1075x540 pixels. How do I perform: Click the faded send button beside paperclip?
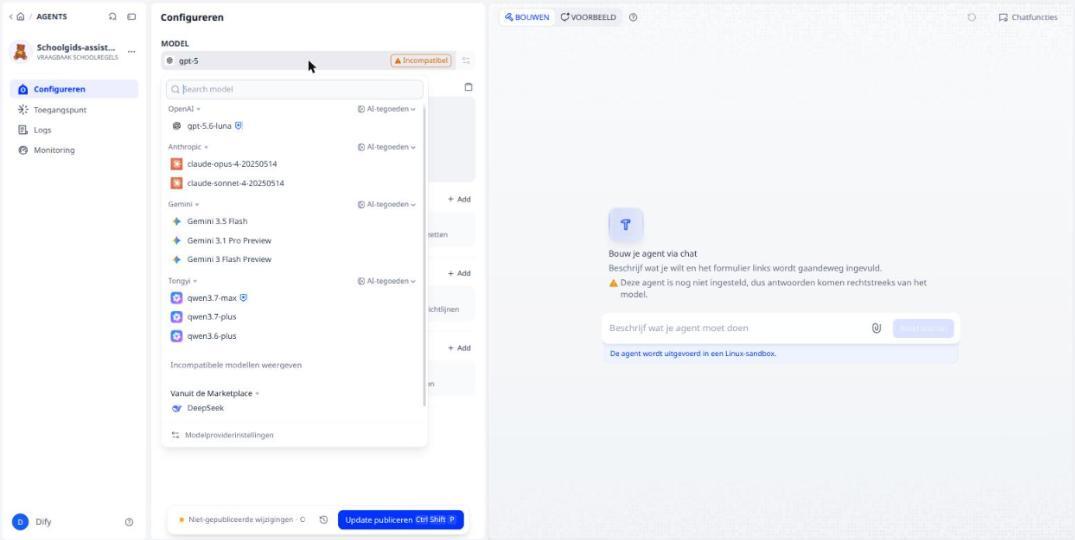click(923, 328)
